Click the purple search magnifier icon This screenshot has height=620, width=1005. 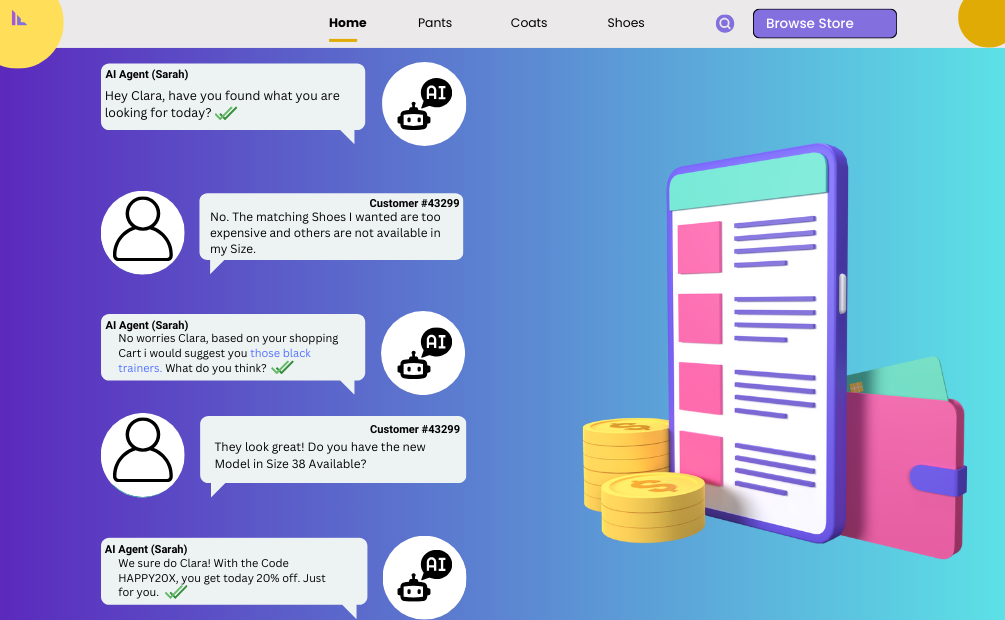pyautogui.click(x=725, y=24)
